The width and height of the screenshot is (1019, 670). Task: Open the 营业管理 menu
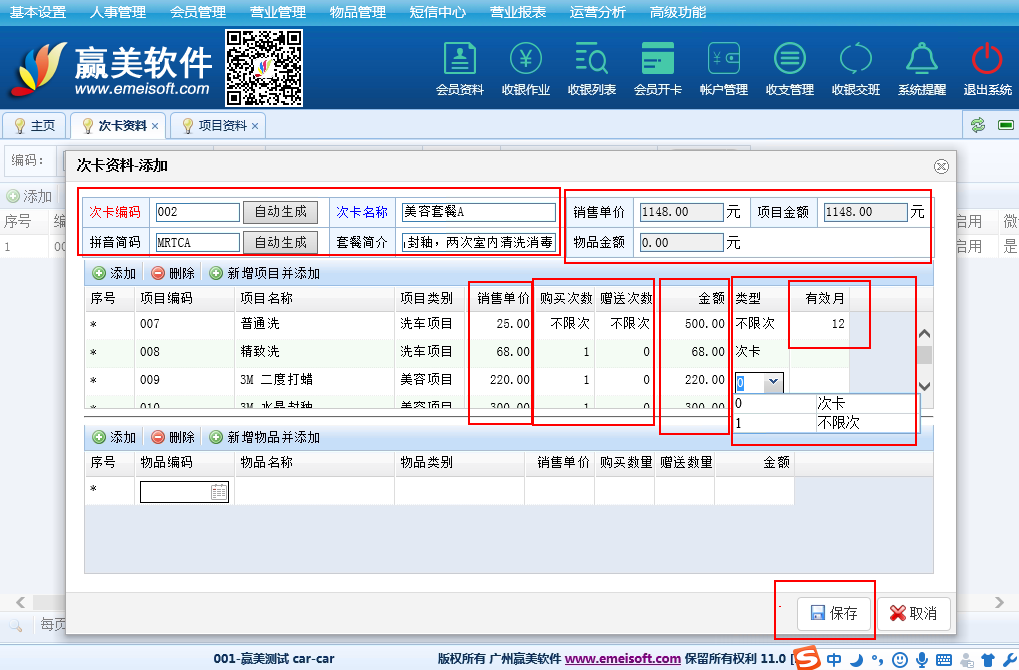pos(278,13)
